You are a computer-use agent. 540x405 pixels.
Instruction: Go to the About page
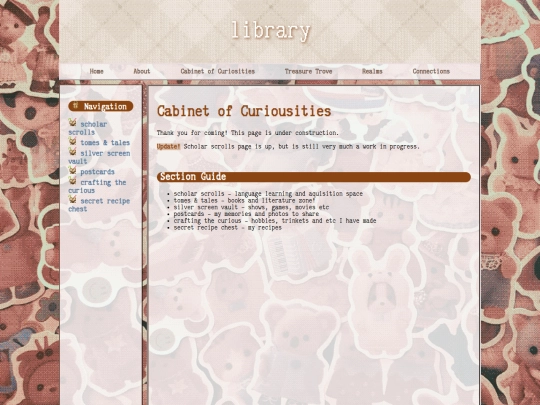point(142,71)
